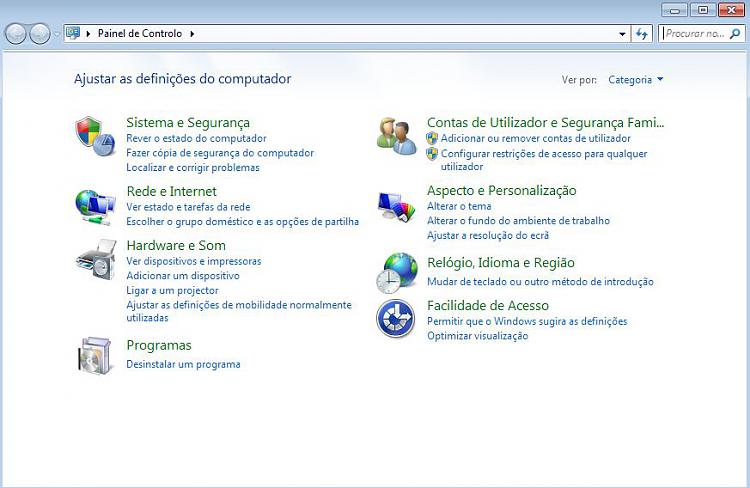Image resolution: width=750 pixels, height=488 pixels.
Task: Click the Control Panel icon in address bar
Action: [73, 33]
